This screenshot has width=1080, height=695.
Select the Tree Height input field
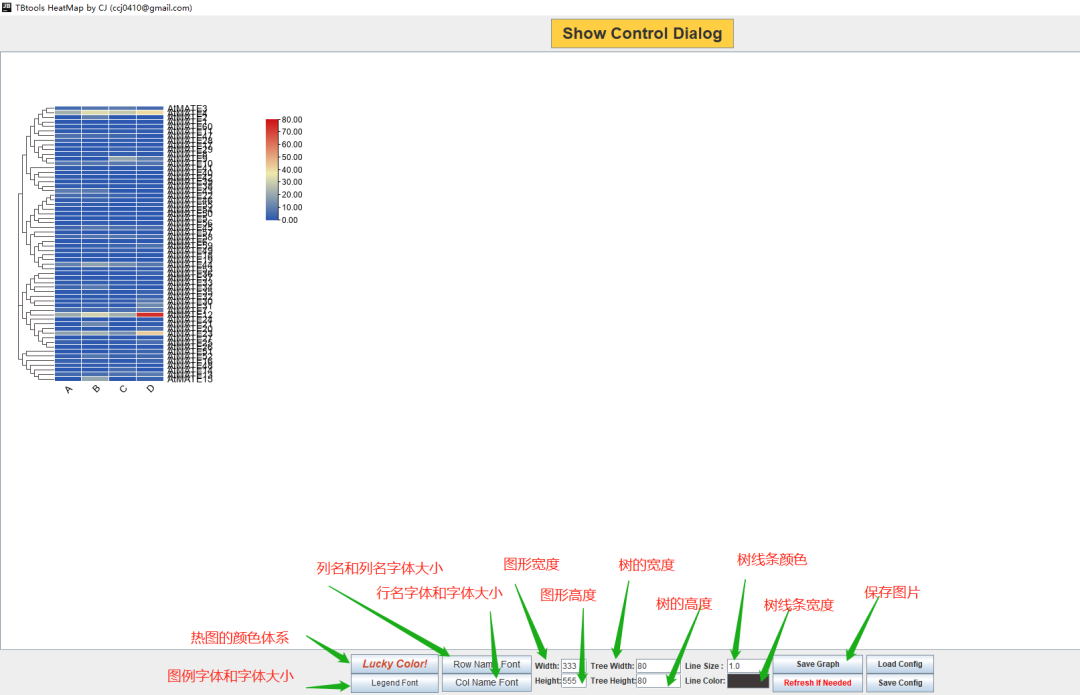pyautogui.click(x=658, y=681)
